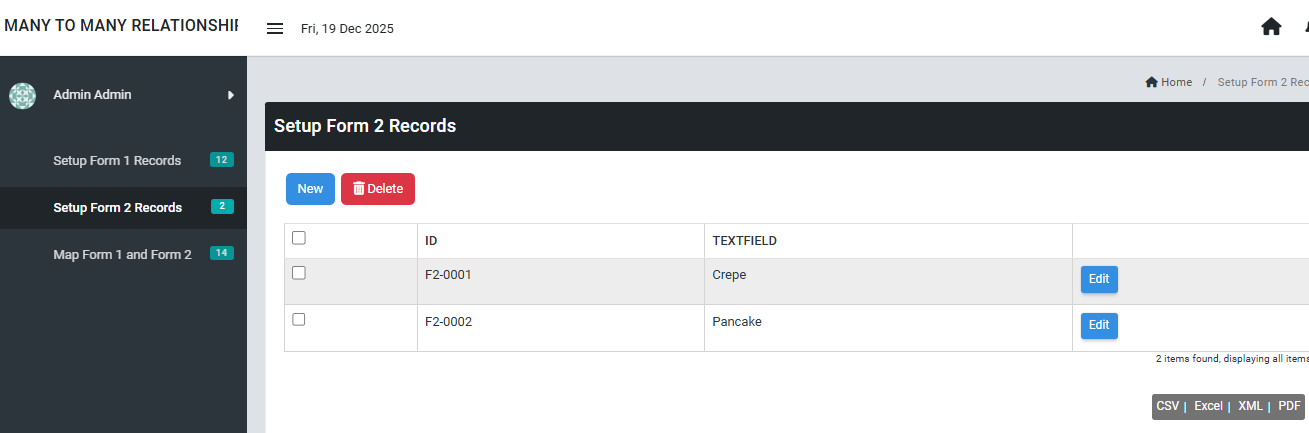The height and width of the screenshot is (433, 1309).
Task: Click the New button
Action: tap(310, 189)
